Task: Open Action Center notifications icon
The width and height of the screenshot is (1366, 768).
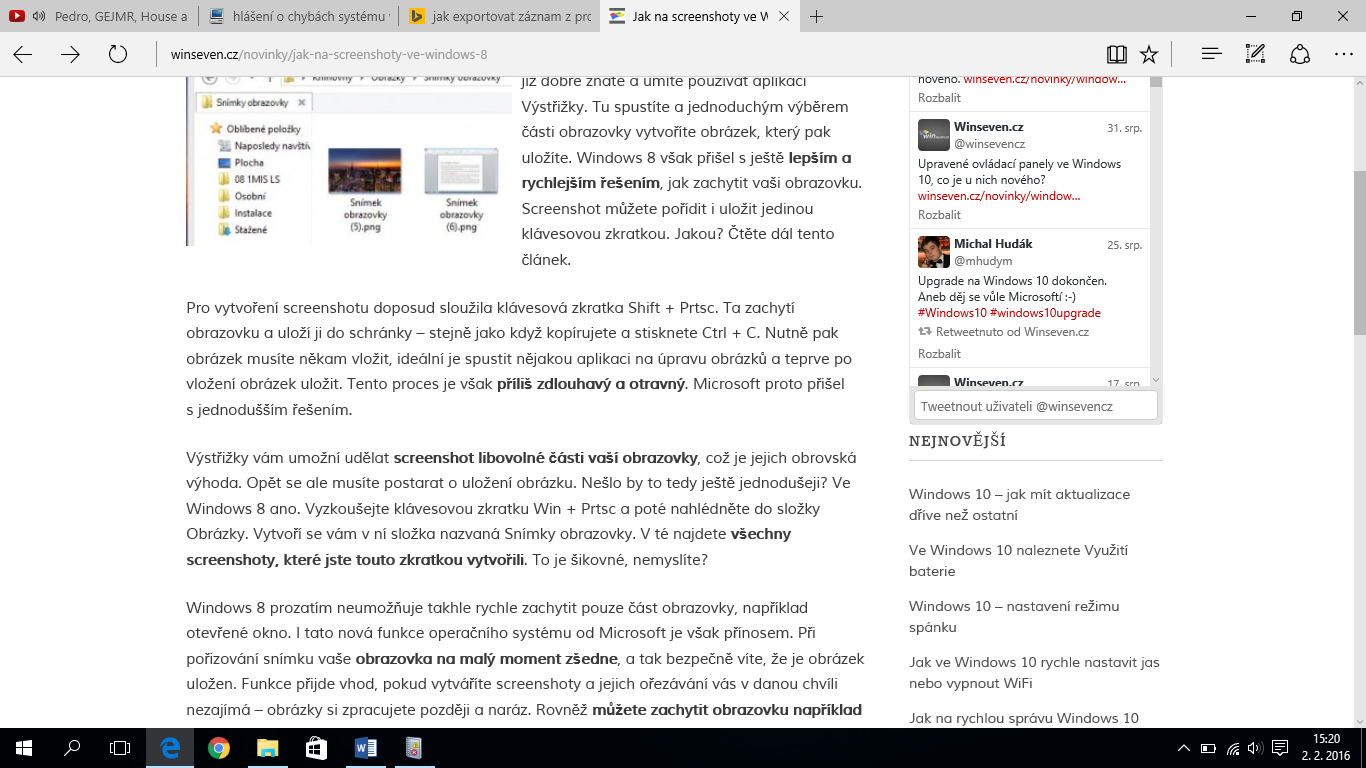Action: tap(1280, 748)
